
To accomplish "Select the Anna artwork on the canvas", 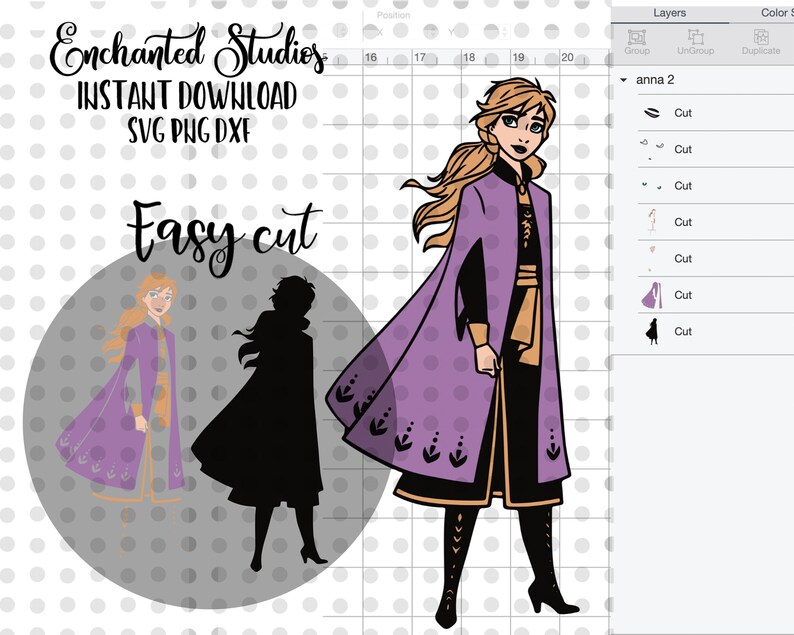I will click(453, 352).
